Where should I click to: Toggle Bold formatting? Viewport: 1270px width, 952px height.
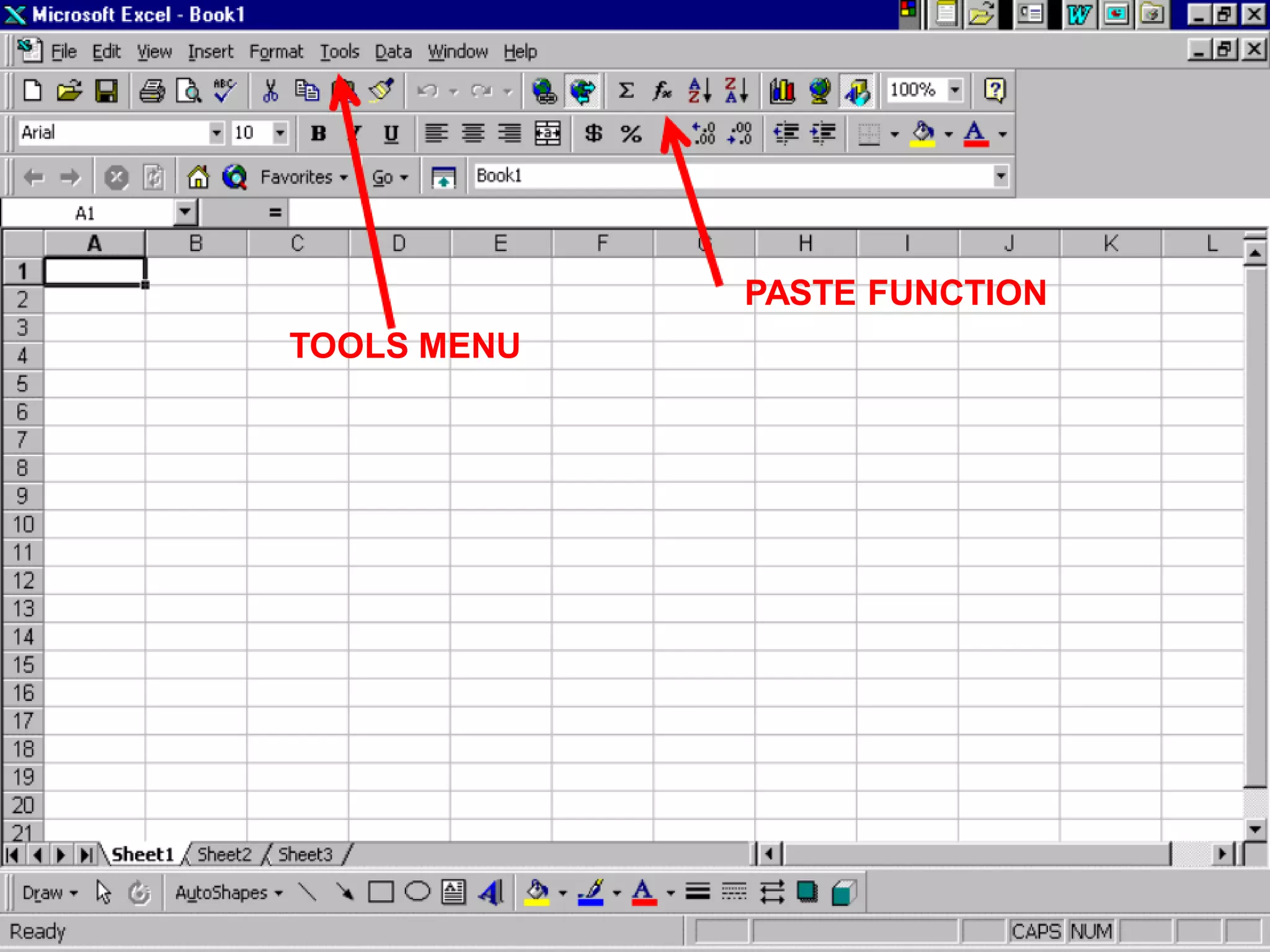pos(318,133)
